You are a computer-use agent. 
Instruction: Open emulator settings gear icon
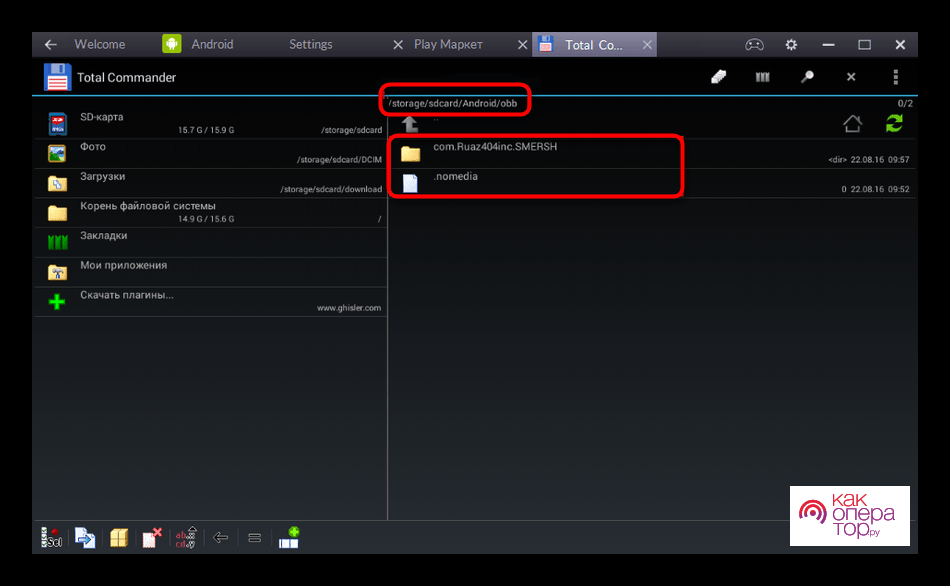(x=791, y=44)
